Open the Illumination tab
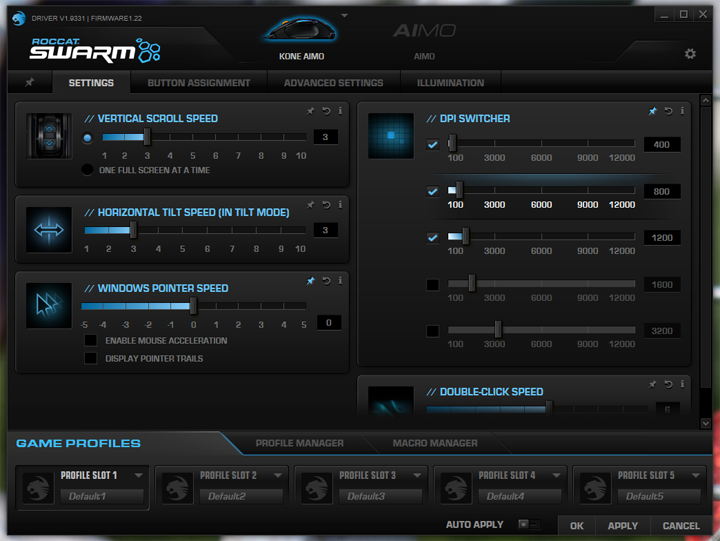The image size is (720, 541). (x=450, y=83)
